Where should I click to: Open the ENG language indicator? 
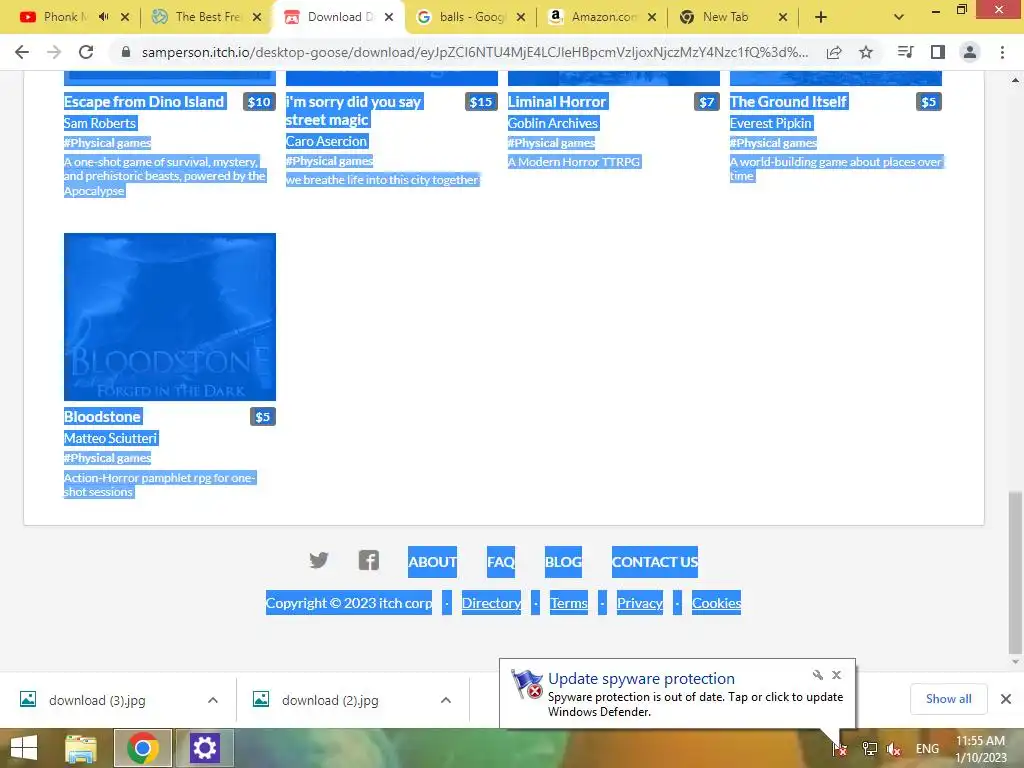[x=927, y=748]
